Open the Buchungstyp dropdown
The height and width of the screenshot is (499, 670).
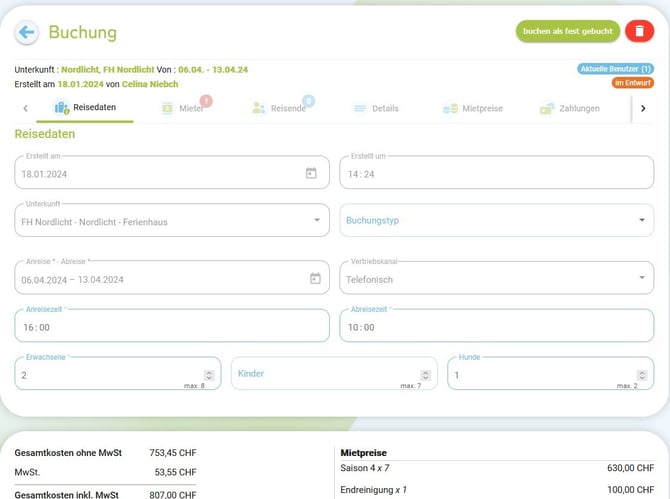641,221
